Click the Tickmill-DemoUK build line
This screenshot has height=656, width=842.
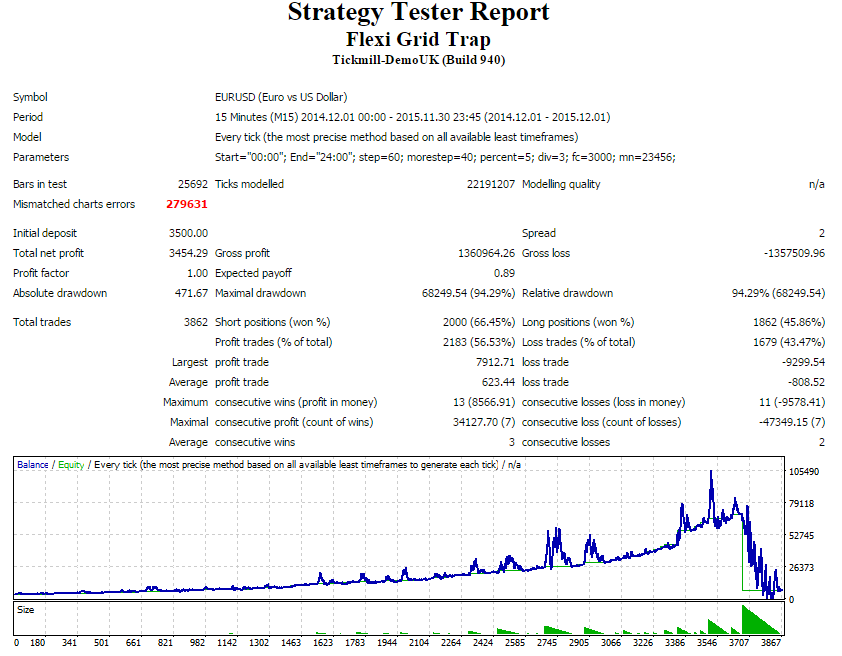click(418, 60)
